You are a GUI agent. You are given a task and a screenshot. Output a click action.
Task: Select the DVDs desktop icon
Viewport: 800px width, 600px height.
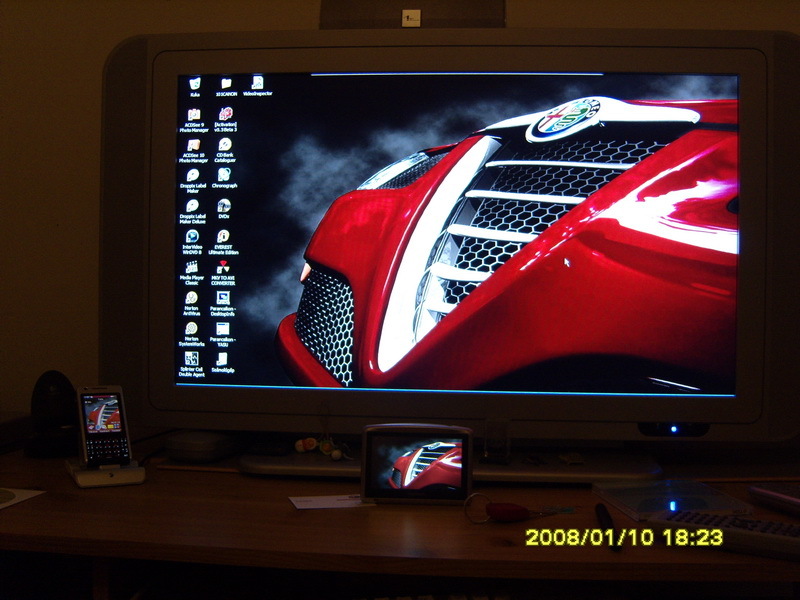pyautogui.click(x=224, y=206)
